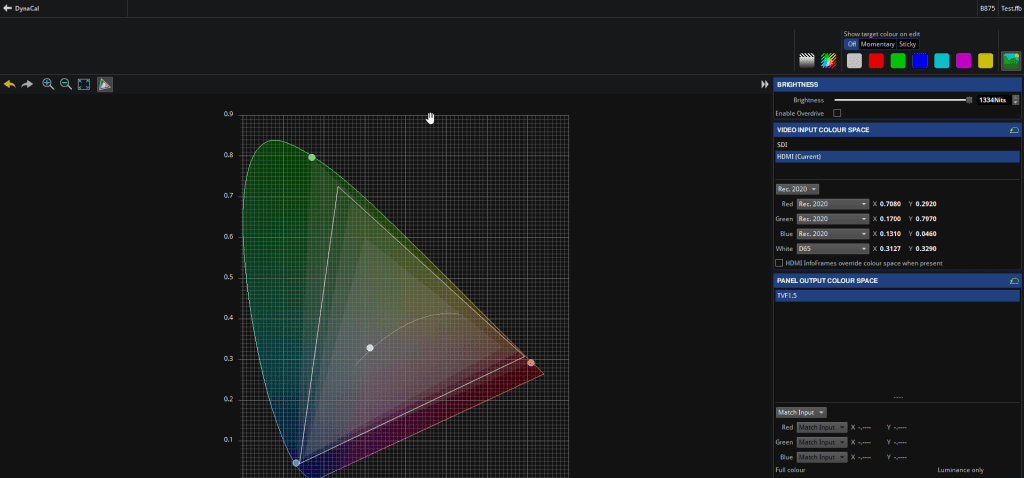
Task: Select the landscape image test pattern
Action: pos(1011,61)
